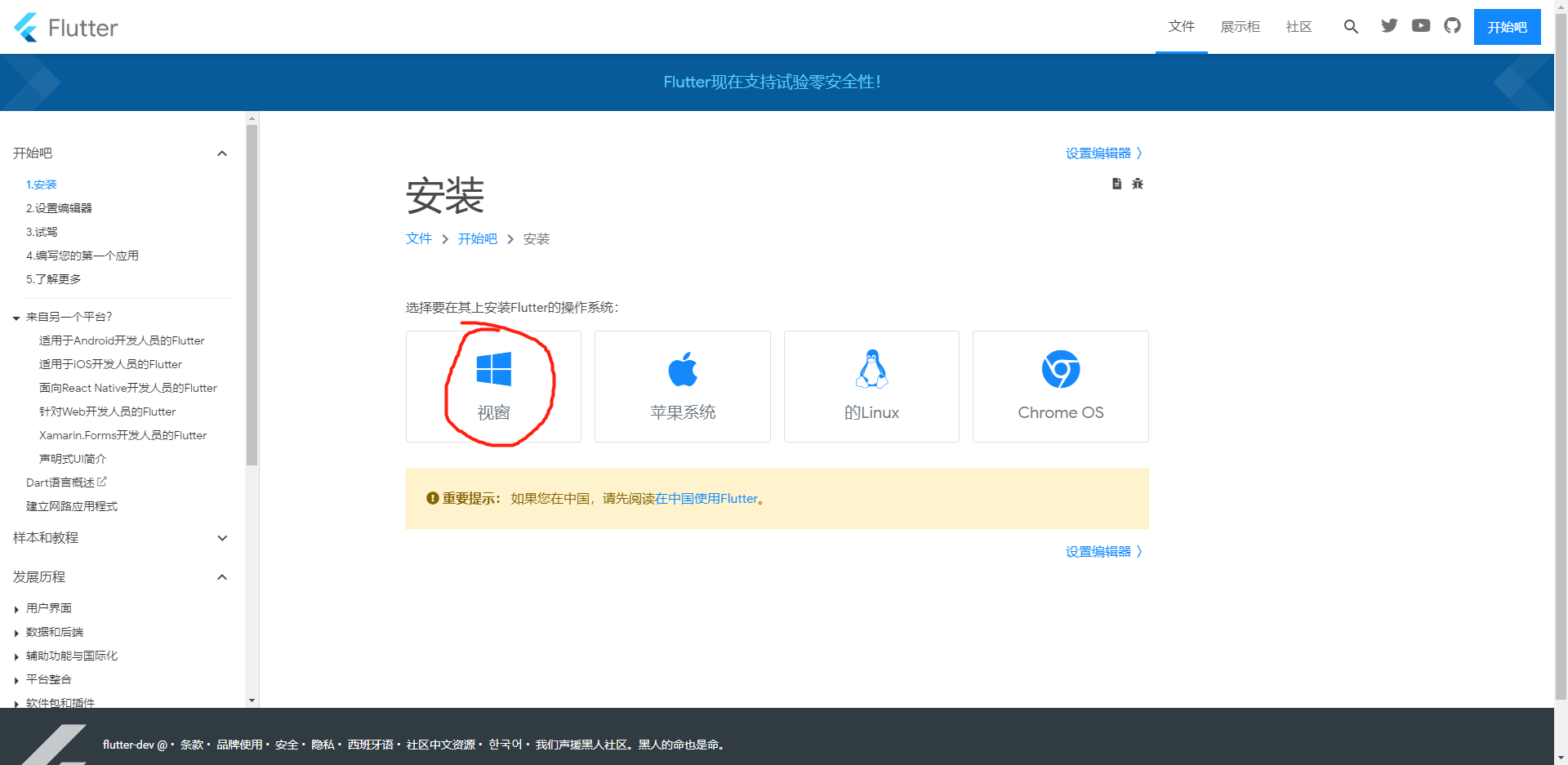Open the 文件 top navigation tab
This screenshot has height=765, width=1568.
click(x=1182, y=27)
